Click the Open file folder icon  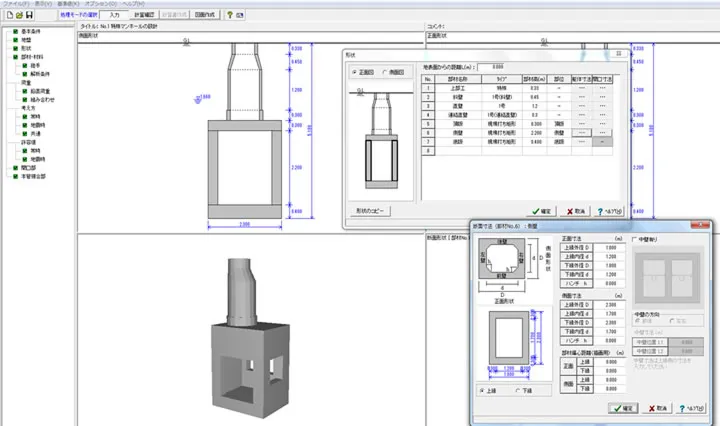click(19, 15)
